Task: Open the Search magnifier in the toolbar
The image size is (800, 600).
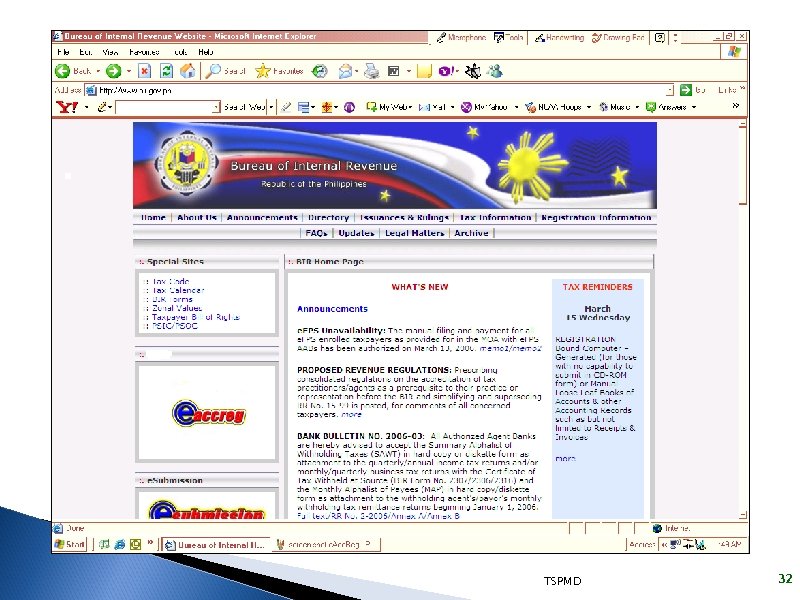Action: tap(213, 71)
